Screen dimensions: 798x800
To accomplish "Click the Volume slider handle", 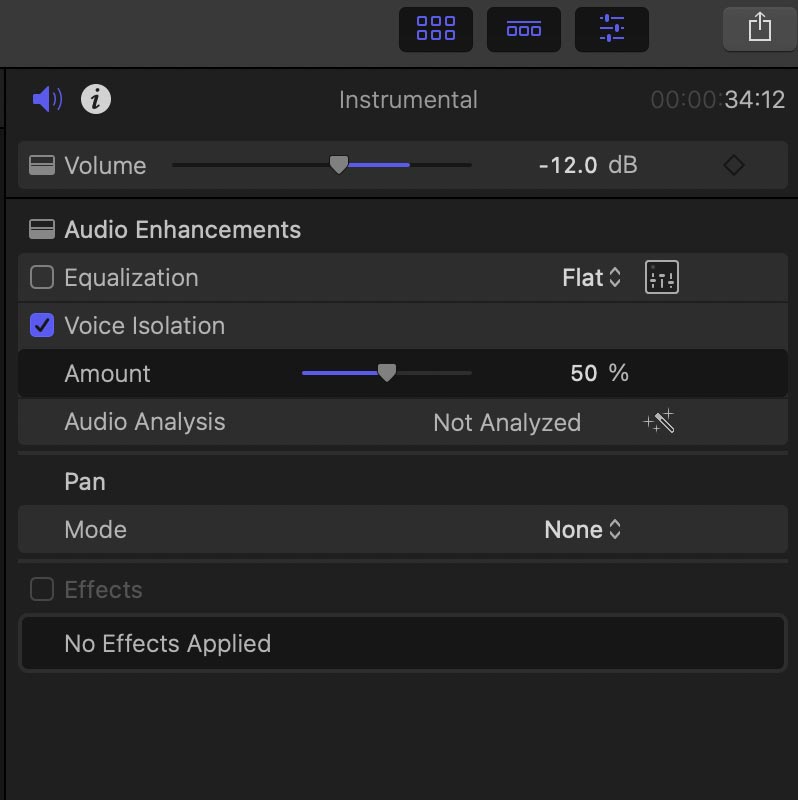I will pyautogui.click(x=339, y=165).
